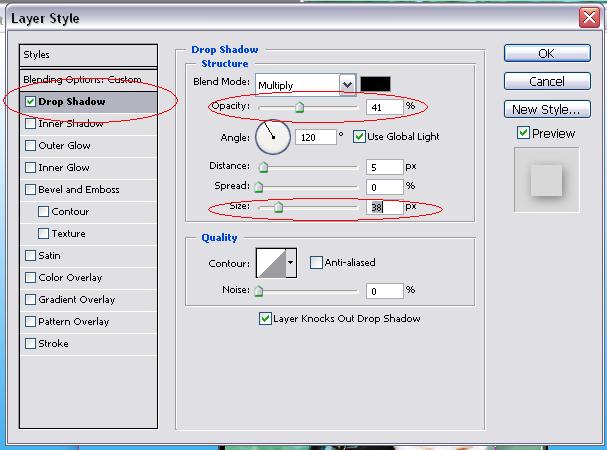Click the Cancel button
The height and width of the screenshot is (450, 607).
[547, 82]
